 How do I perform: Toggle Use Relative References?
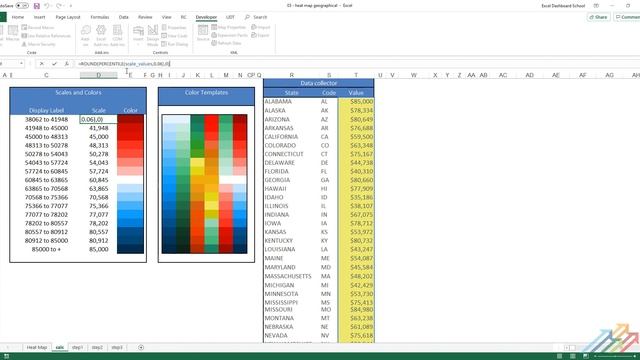(46, 36)
